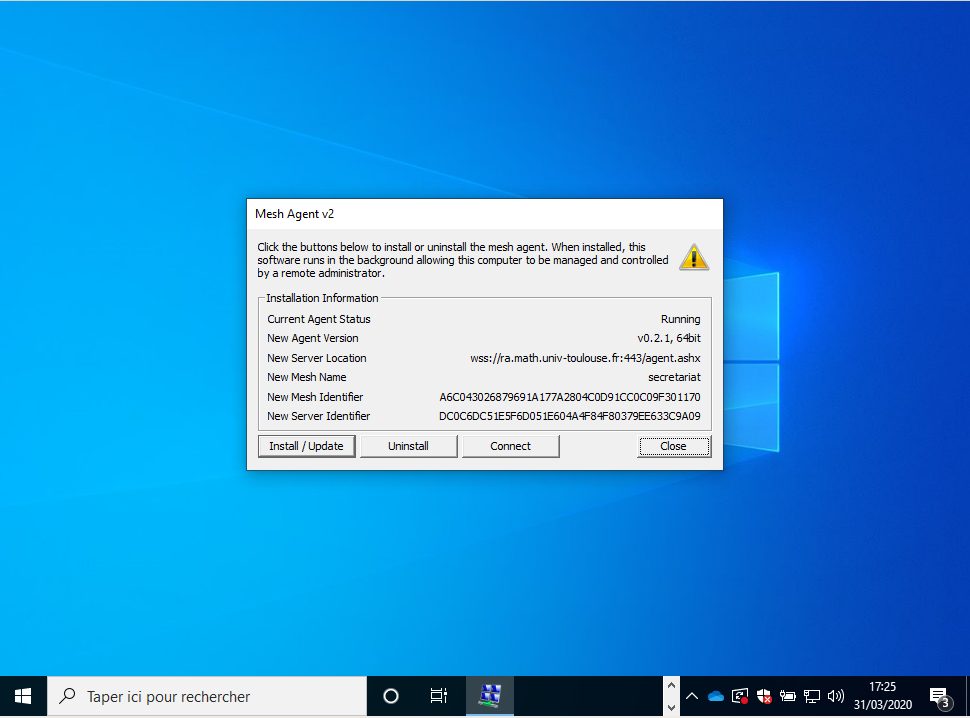Click the taskbar toolbar up arrow
970x718 pixels.
pyautogui.click(x=671, y=686)
